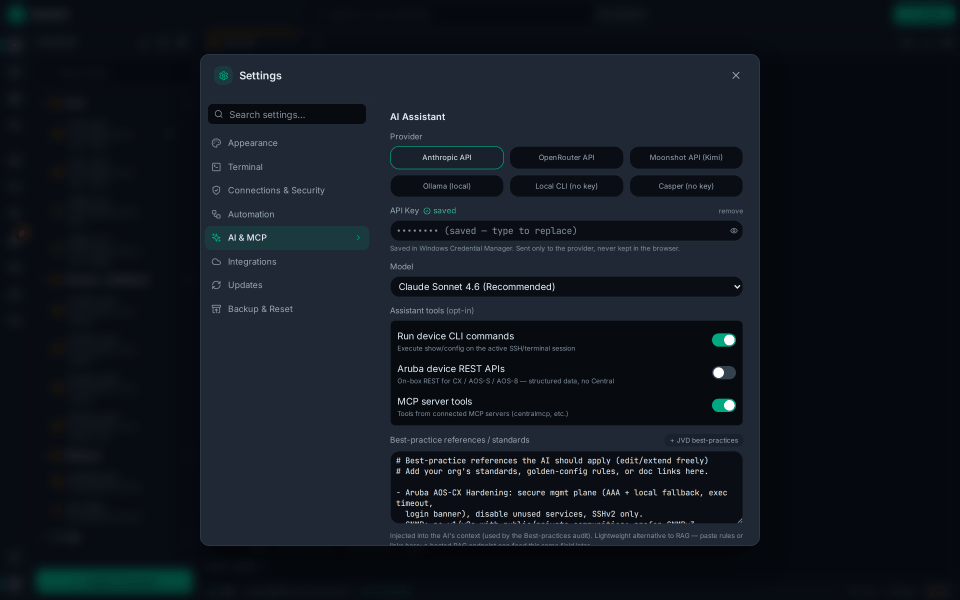
Task: Pick the Local CLI (no key) provider
Action: 566,186
